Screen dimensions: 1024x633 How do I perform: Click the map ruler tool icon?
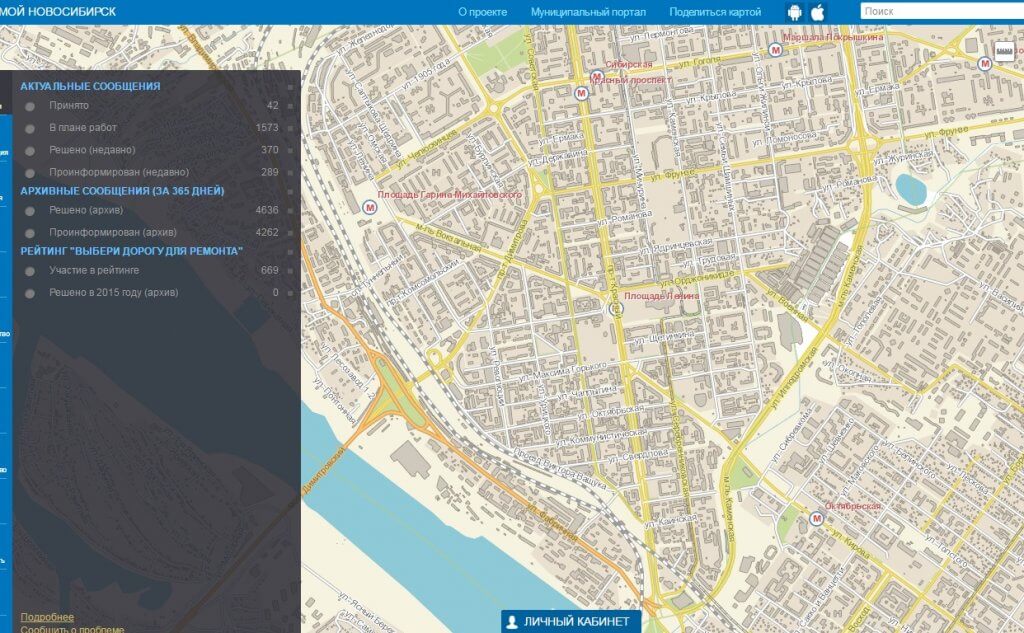1005,52
